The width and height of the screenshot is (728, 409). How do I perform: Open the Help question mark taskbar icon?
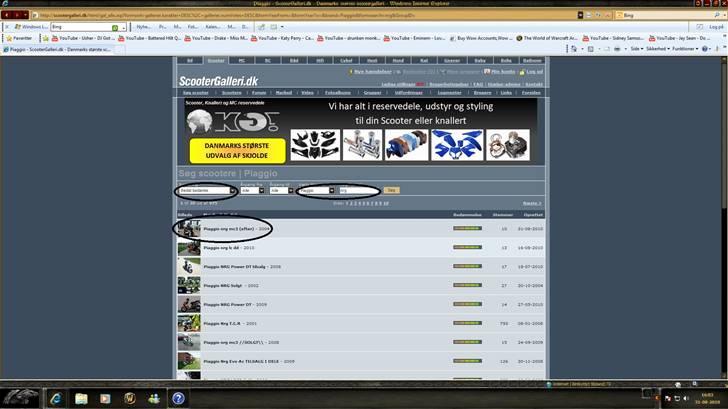(x=178, y=398)
